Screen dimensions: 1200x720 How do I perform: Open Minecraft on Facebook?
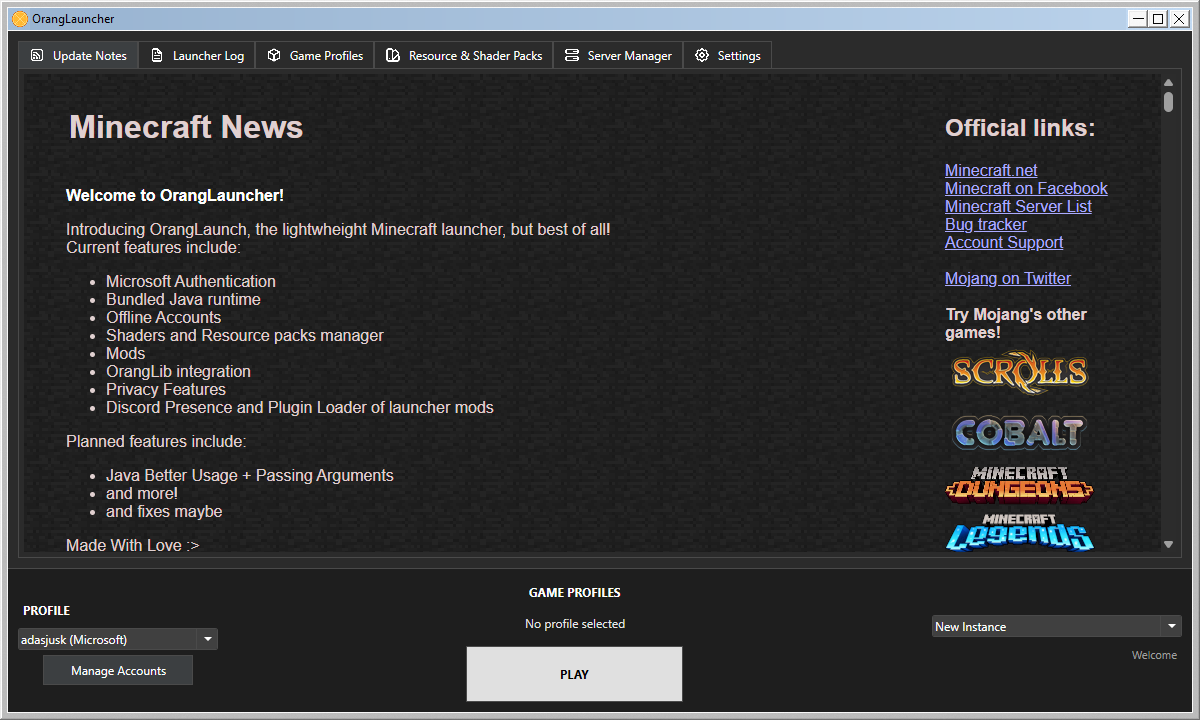(1026, 188)
